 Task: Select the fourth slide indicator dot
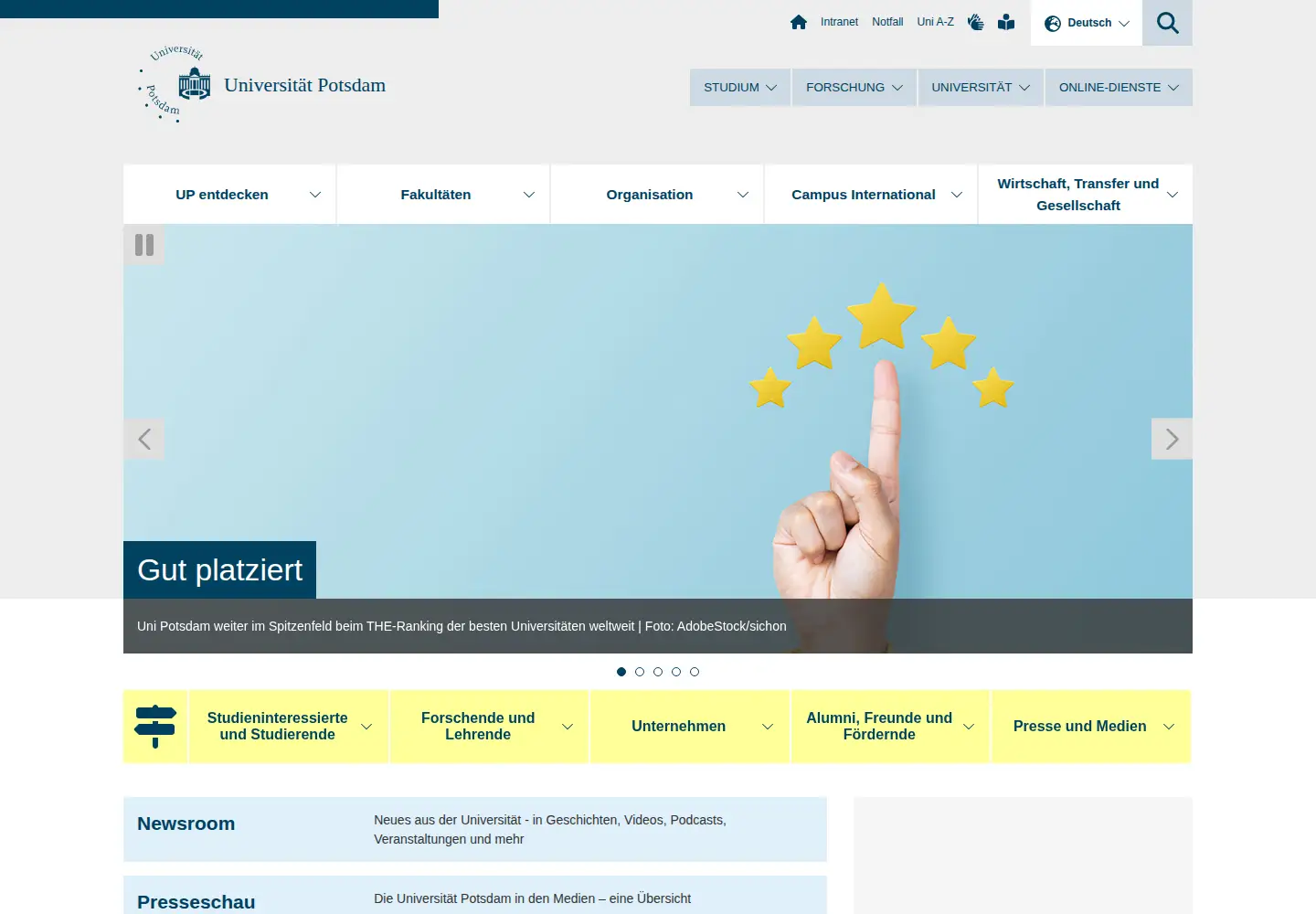676,672
